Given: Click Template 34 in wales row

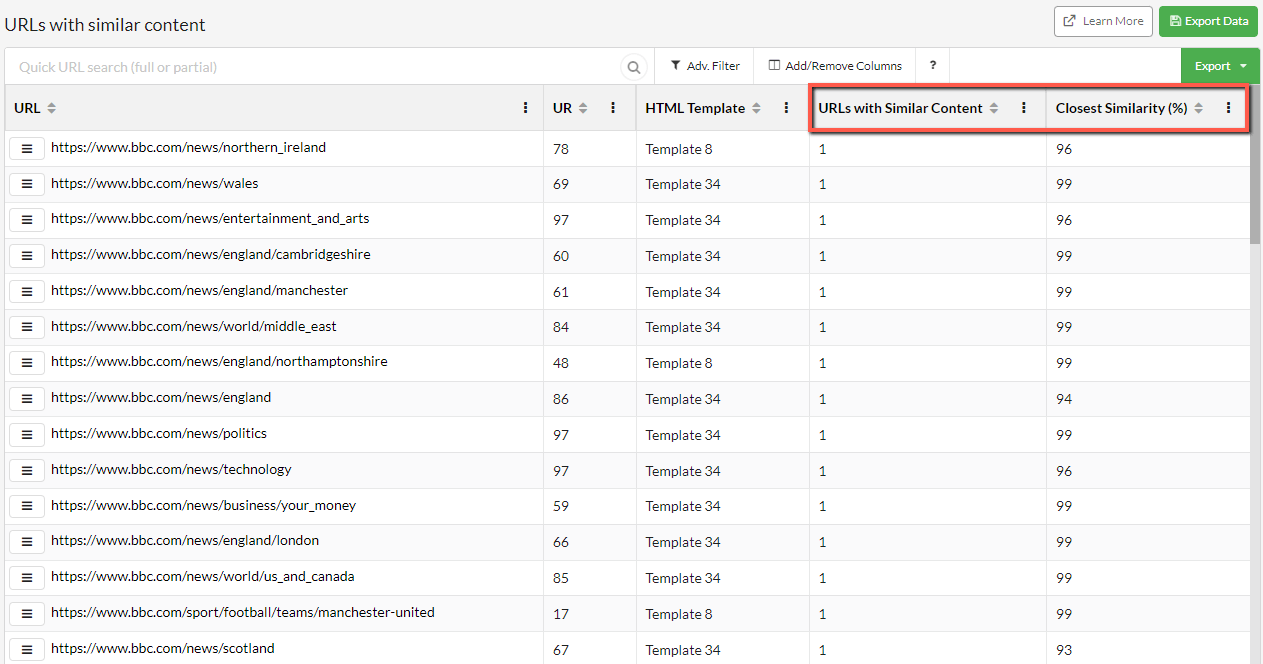Looking at the screenshot, I should coord(683,184).
